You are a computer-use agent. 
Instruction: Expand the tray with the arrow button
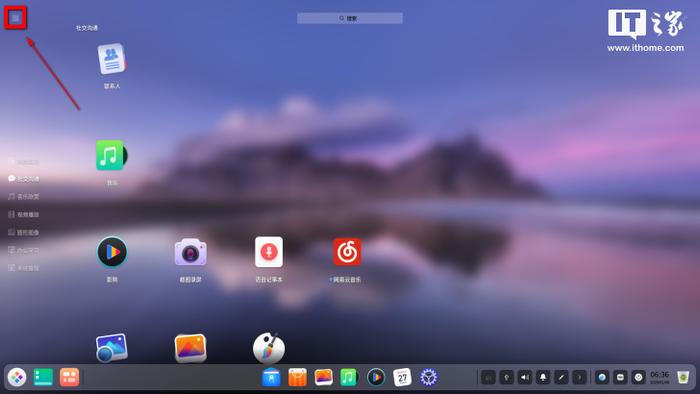pyautogui.click(x=579, y=377)
